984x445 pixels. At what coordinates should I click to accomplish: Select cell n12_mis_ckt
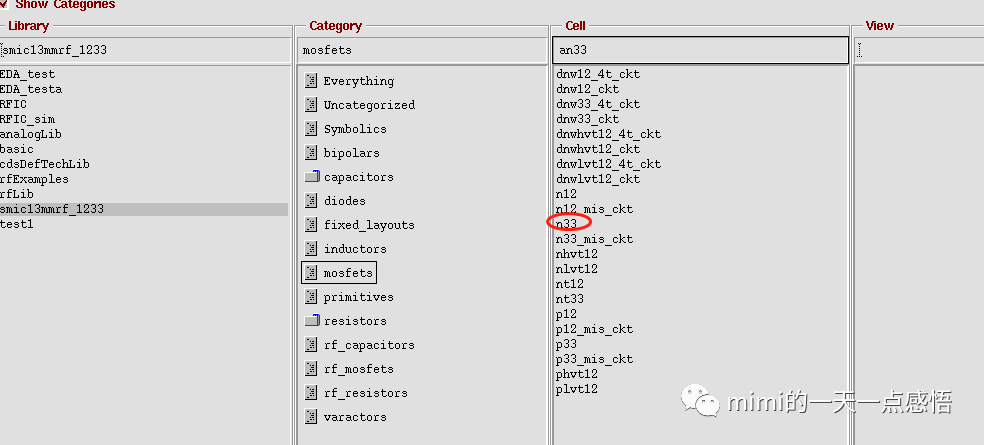point(595,209)
